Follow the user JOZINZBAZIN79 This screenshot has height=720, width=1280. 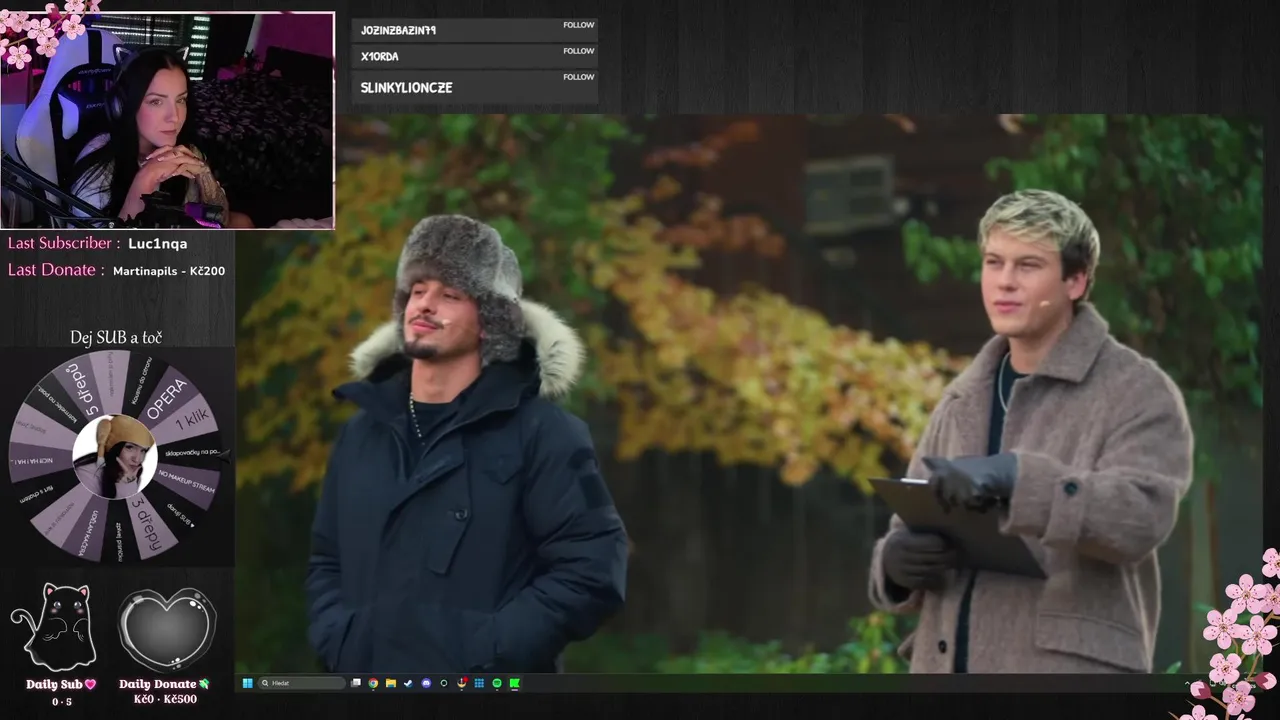coord(578,25)
